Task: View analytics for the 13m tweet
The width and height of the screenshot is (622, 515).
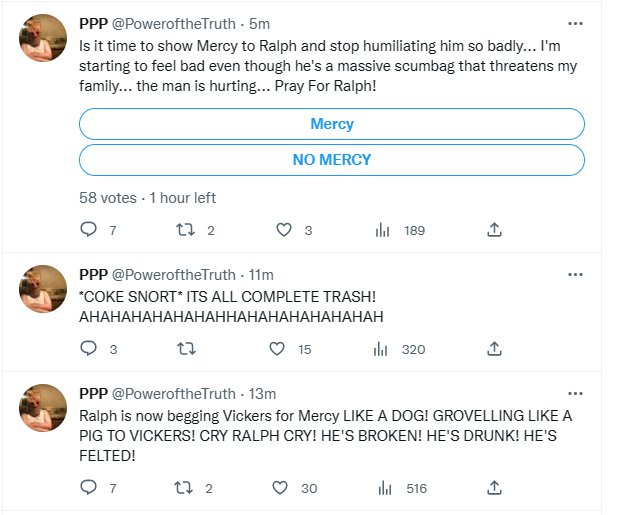Action: (x=382, y=488)
